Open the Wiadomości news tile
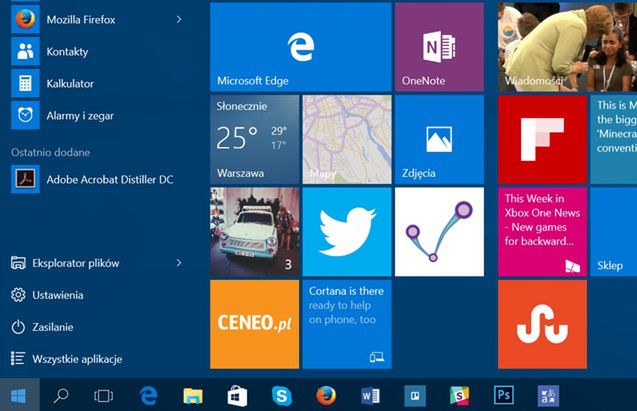This screenshot has width=637, height=411. (x=567, y=47)
